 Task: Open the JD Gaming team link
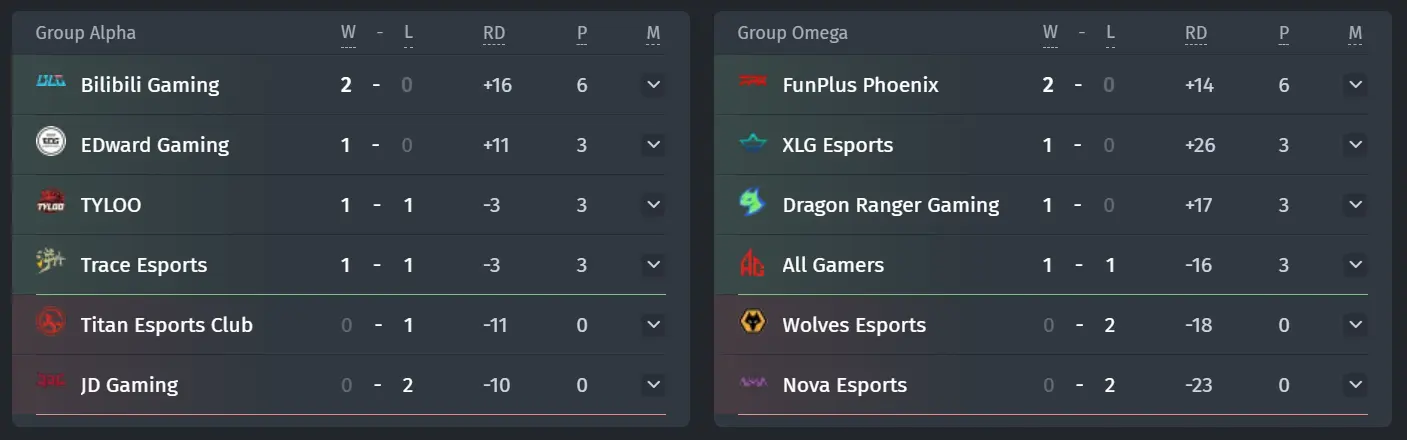[x=129, y=385]
